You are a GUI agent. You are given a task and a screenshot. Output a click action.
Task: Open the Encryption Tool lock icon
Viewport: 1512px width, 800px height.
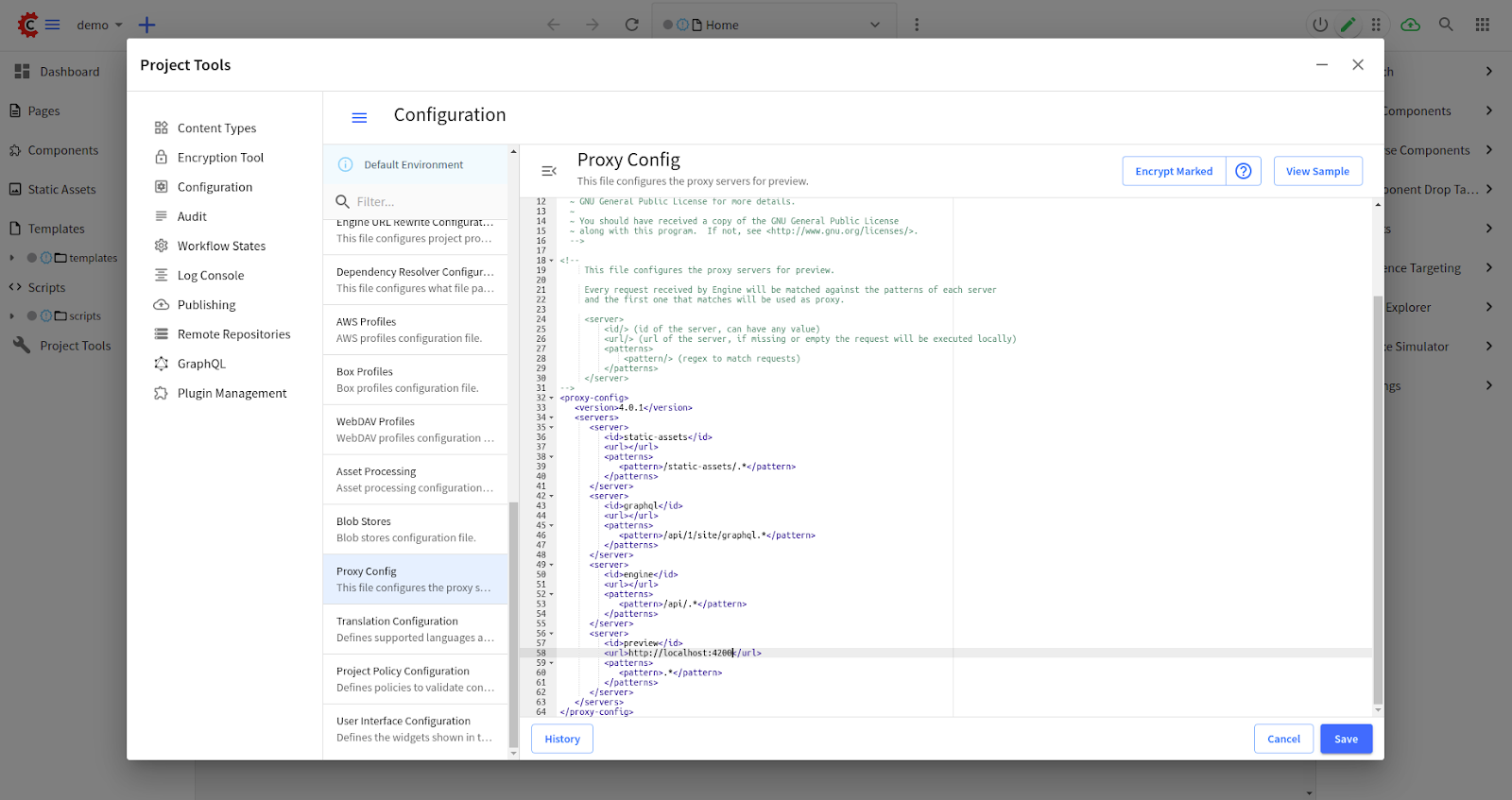[x=162, y=158]
